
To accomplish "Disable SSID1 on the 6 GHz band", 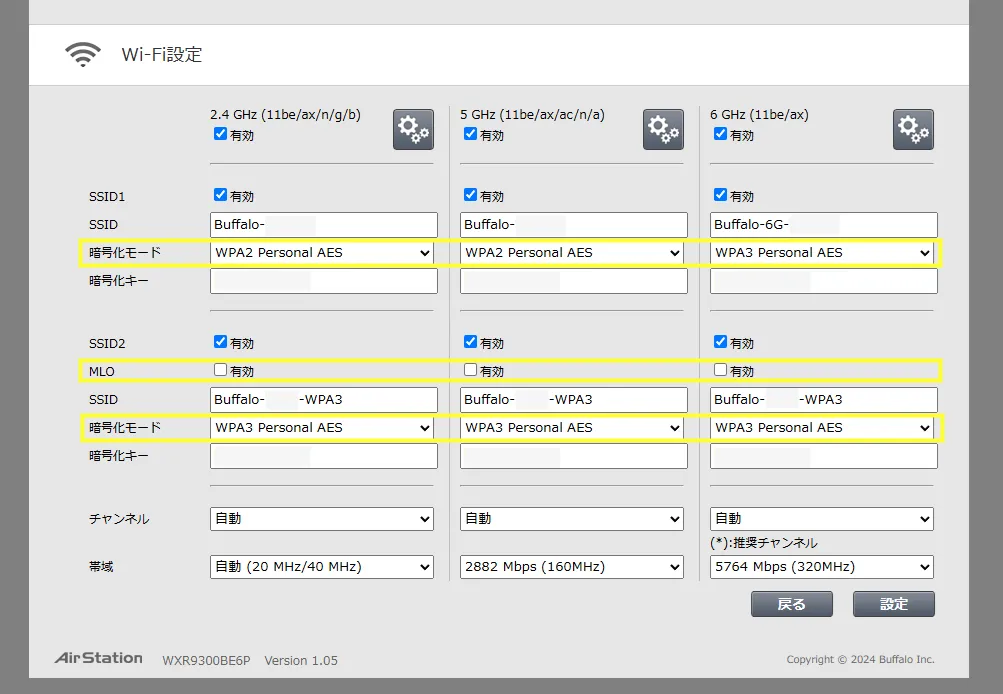I will (721, 194).
